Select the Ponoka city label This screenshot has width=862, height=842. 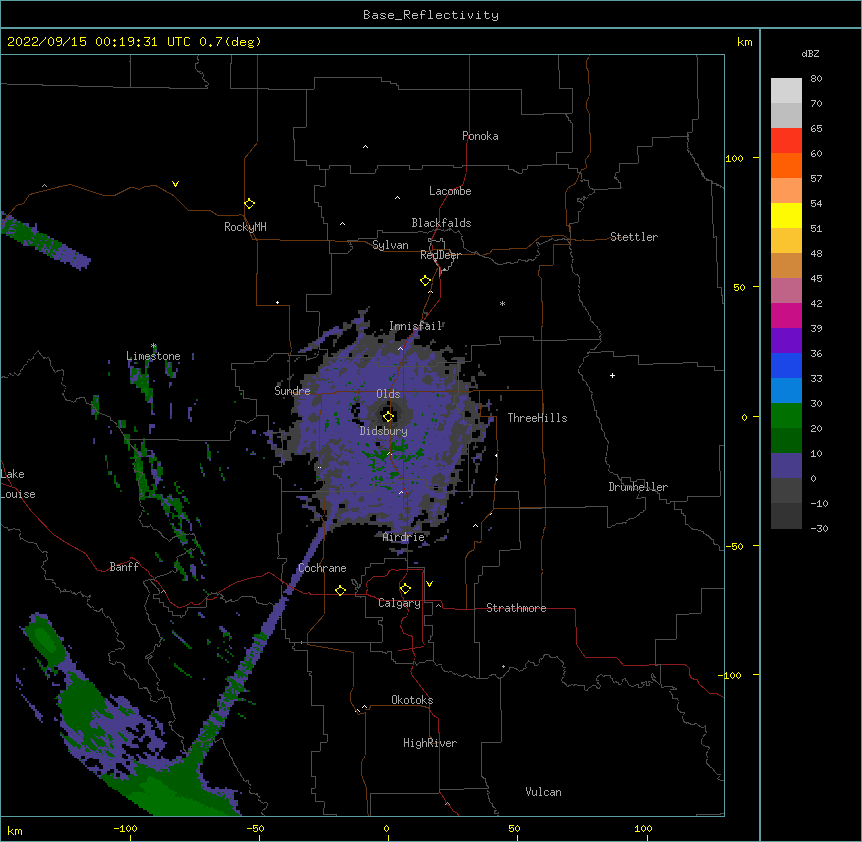click(480, 136)
